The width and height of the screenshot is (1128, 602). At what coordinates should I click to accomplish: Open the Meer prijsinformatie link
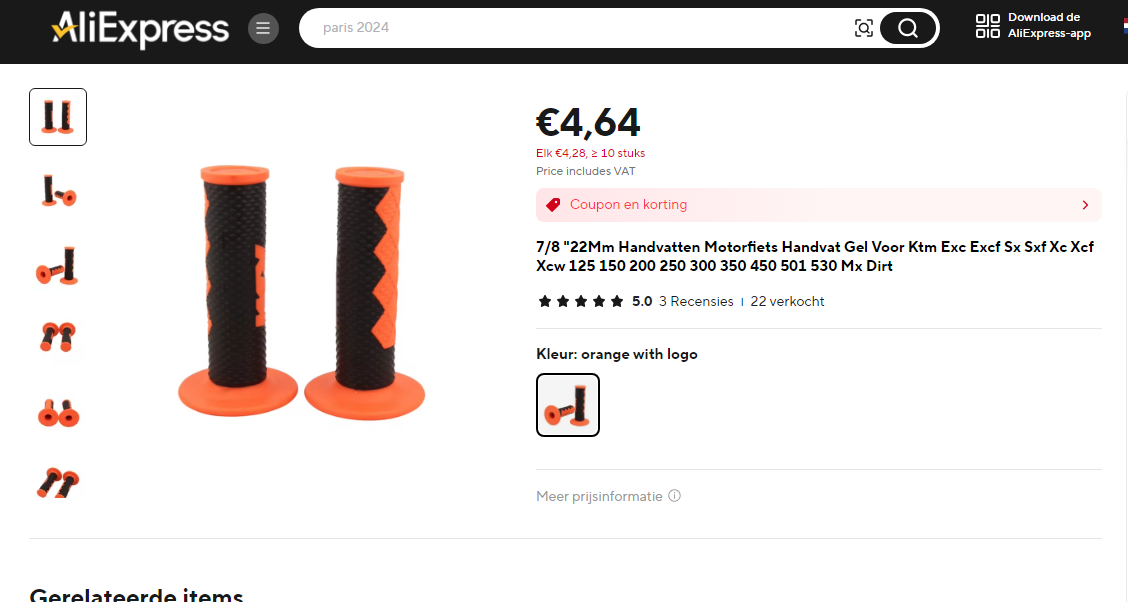599,496
